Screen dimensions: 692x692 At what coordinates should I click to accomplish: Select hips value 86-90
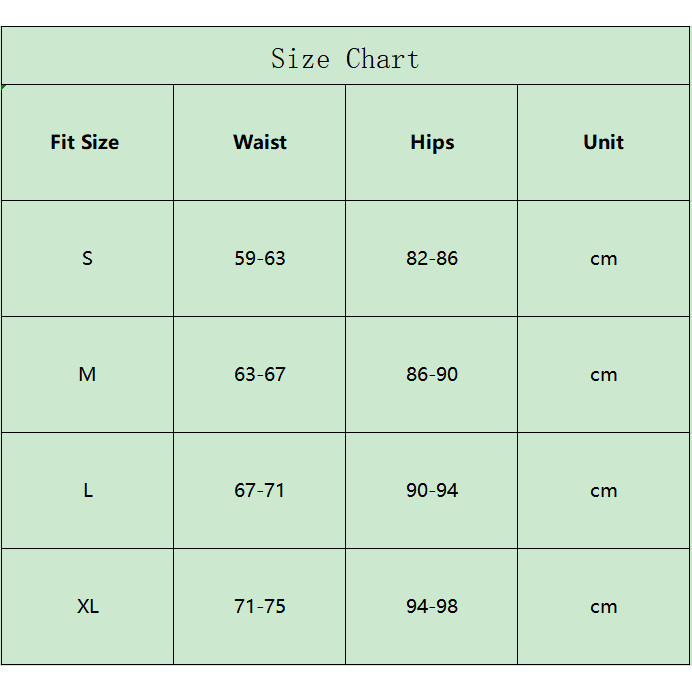click(x=432, y=374)
